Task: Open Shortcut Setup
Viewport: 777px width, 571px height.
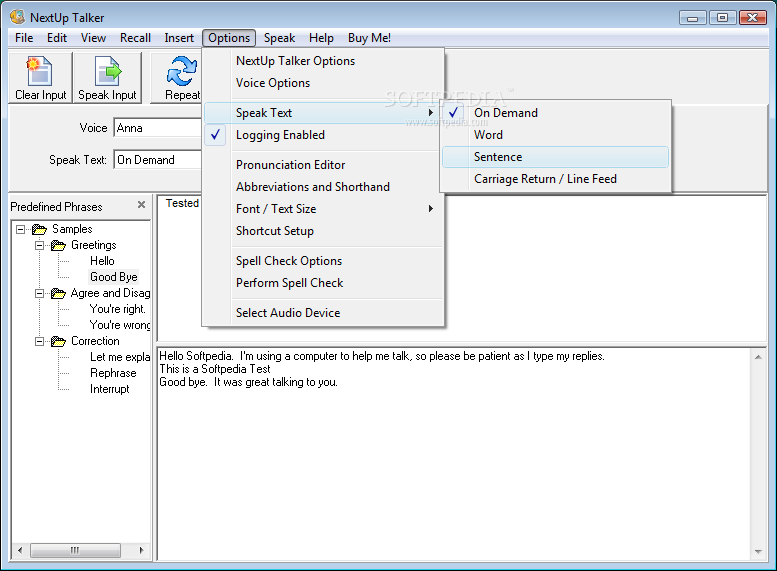Action: 324,231
